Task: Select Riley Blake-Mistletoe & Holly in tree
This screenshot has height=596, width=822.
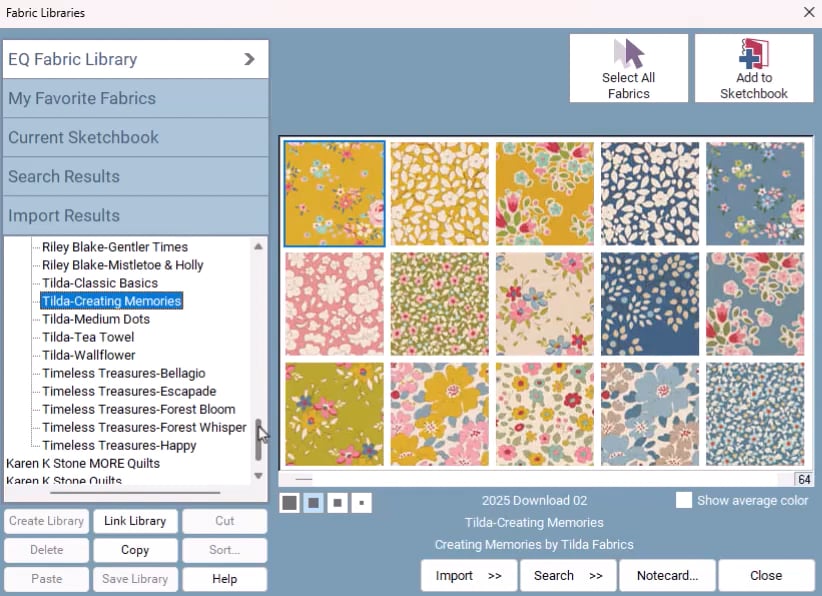Action: point(123,265)
